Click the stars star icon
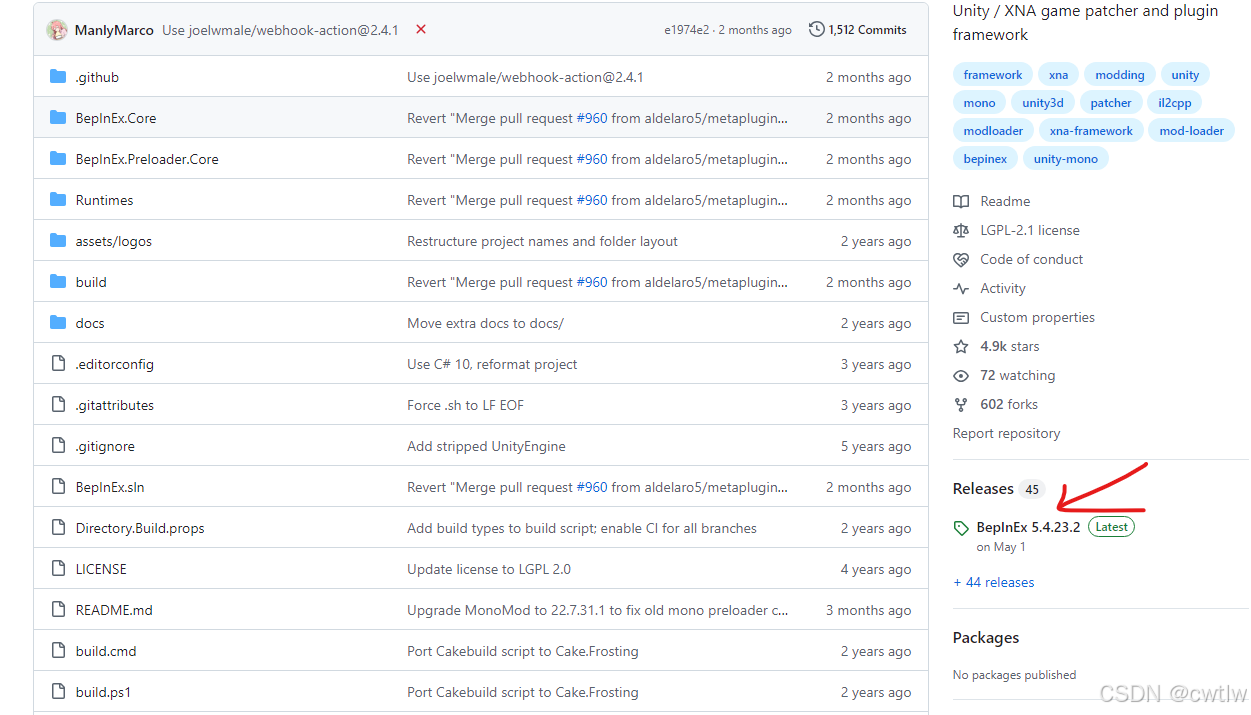 pos(961,346)
